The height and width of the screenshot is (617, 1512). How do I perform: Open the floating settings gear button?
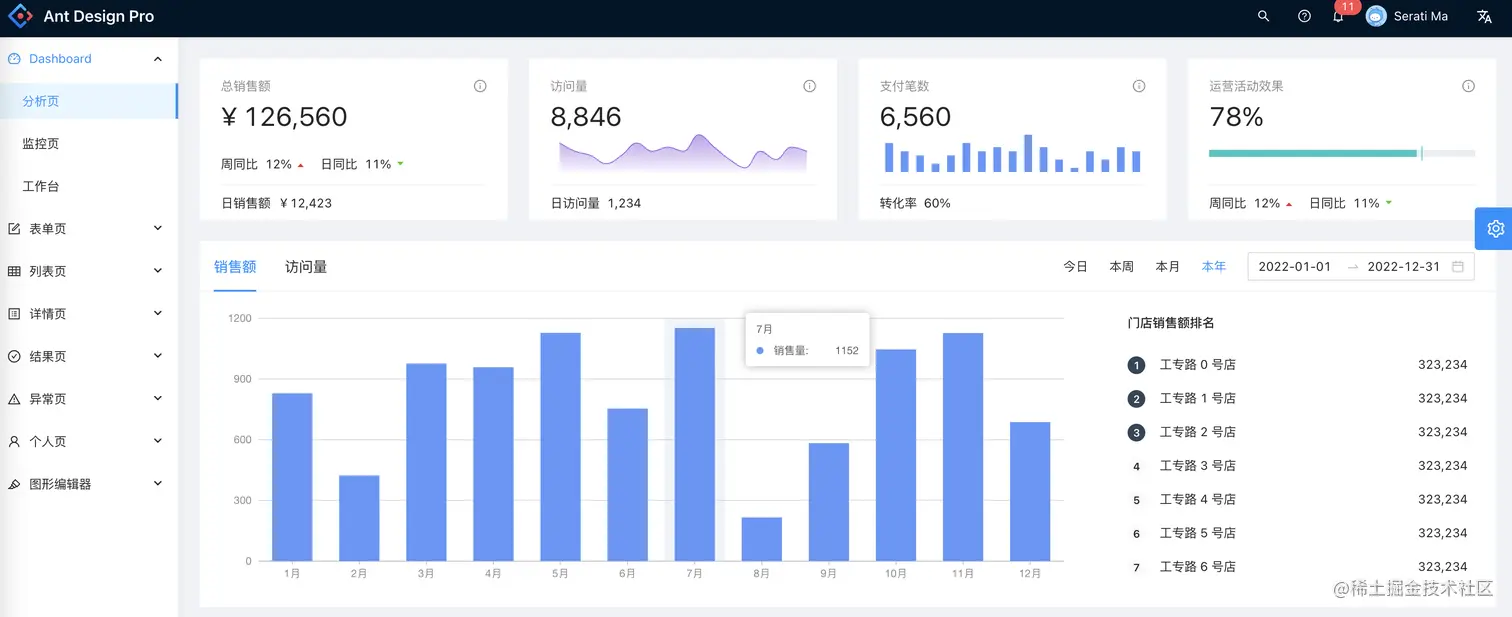click(1495, 228)
